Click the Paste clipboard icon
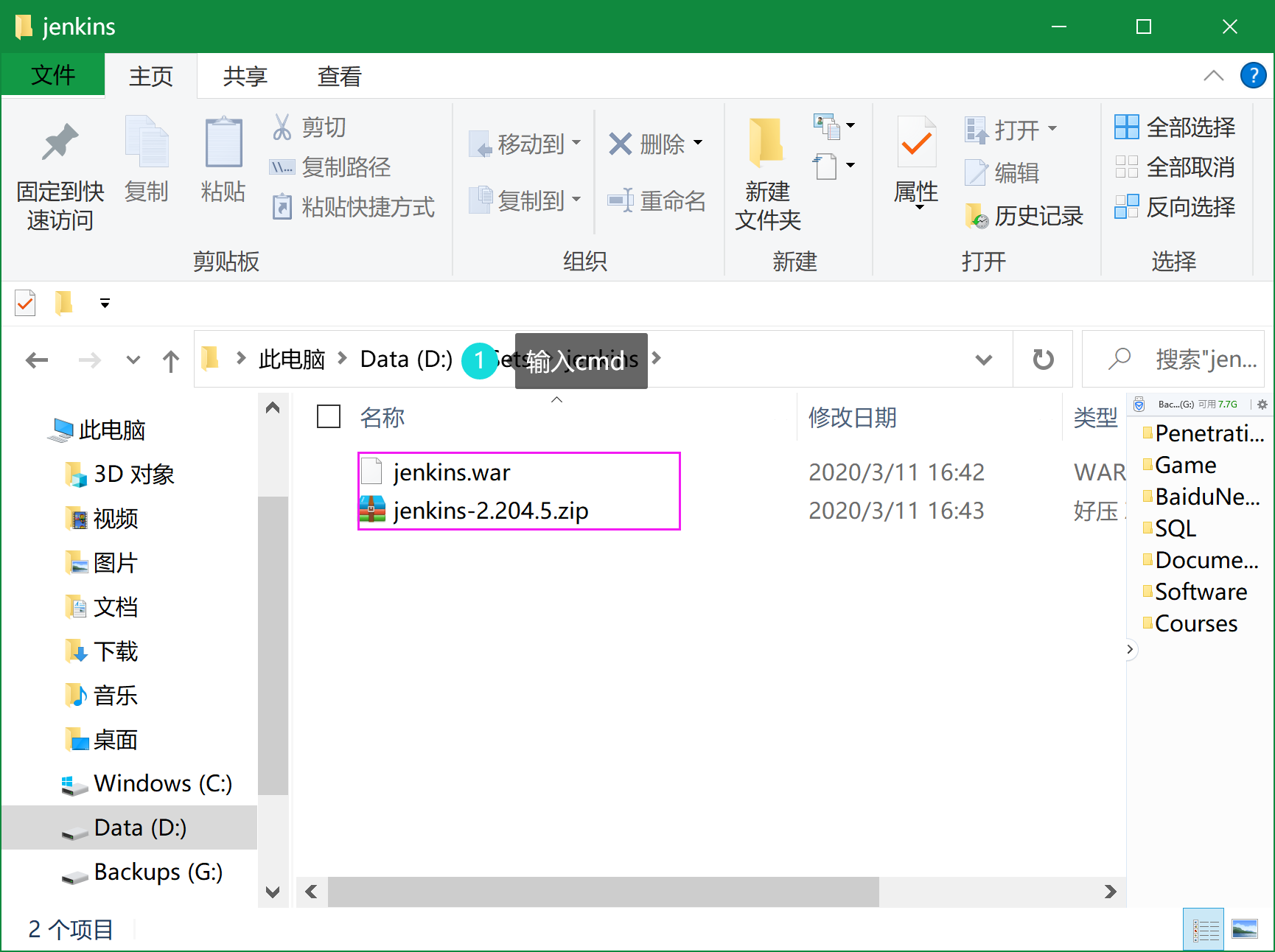Screen dimensions: 1275x952 223,141
